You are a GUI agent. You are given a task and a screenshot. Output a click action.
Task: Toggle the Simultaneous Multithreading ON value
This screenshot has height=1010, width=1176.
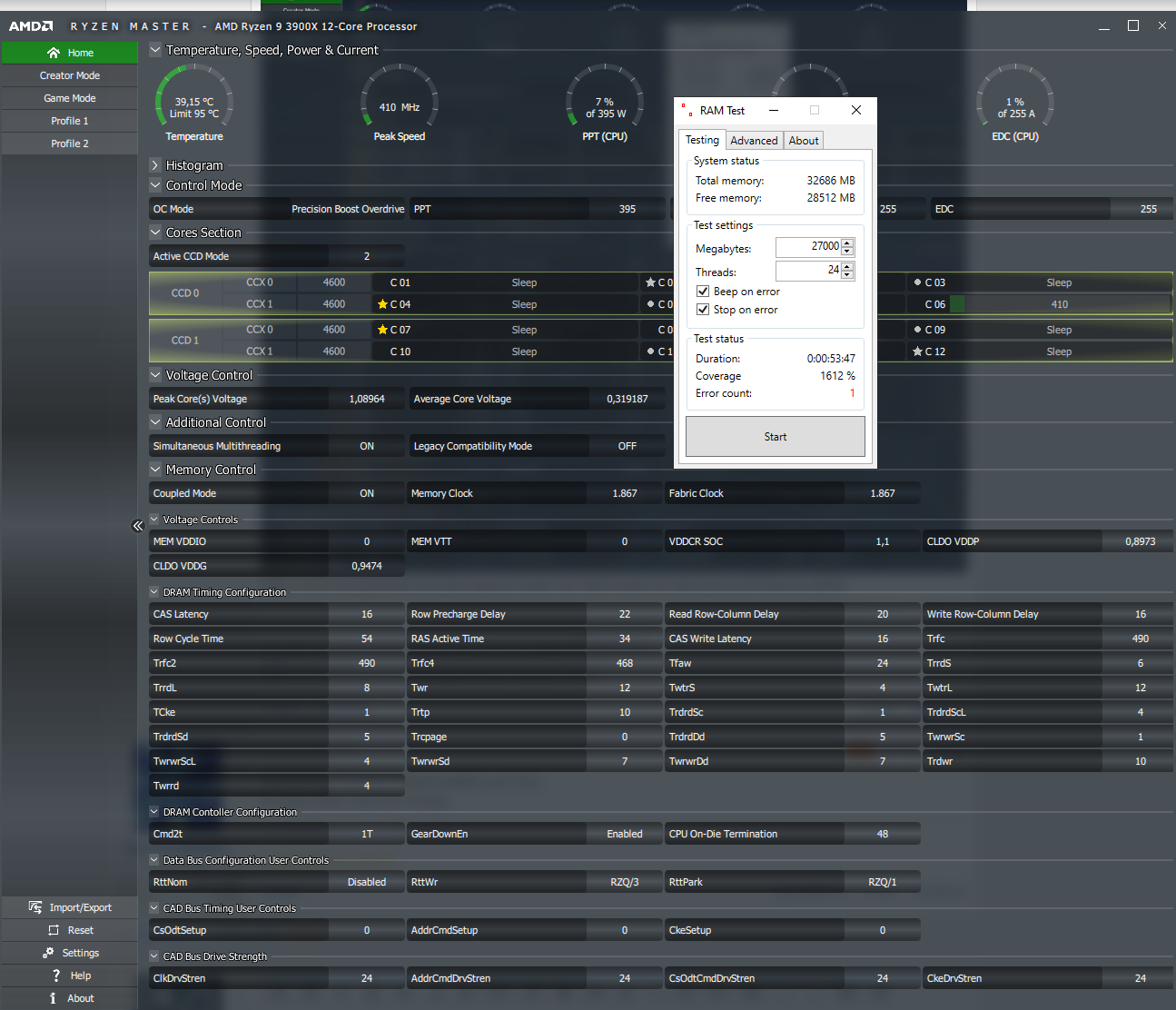[367, 446]
